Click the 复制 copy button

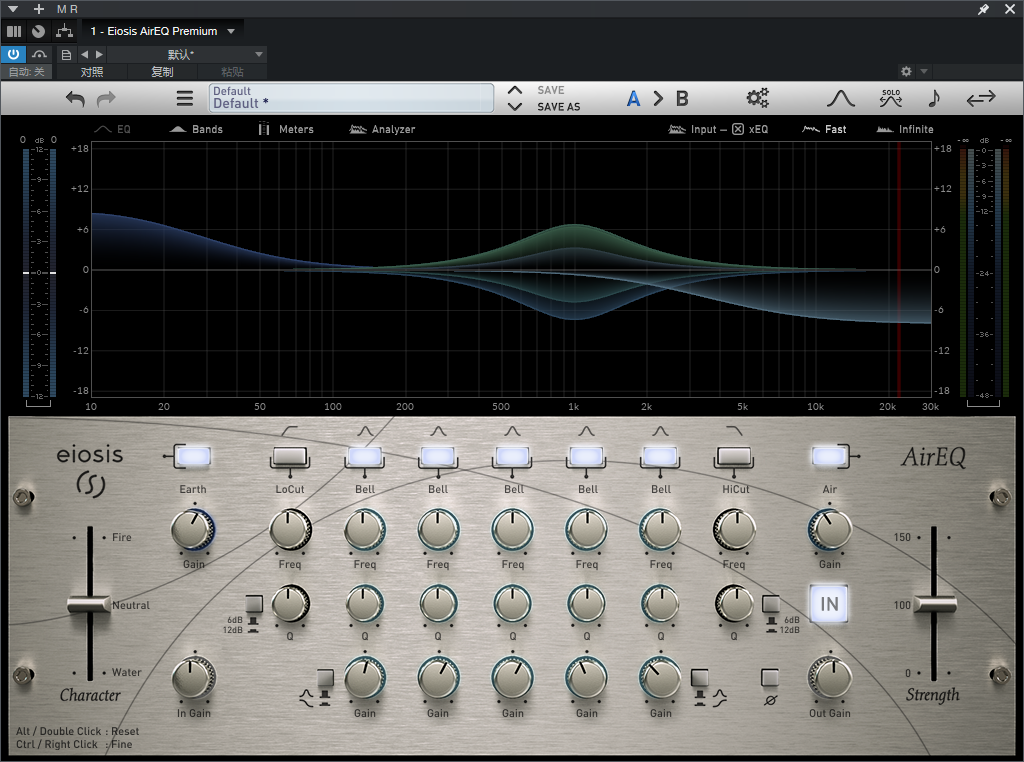point(162,72)
